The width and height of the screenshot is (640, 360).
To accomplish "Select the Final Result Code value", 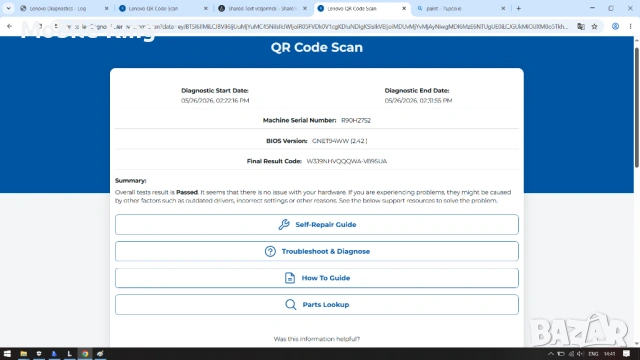I will coord(347,161).
